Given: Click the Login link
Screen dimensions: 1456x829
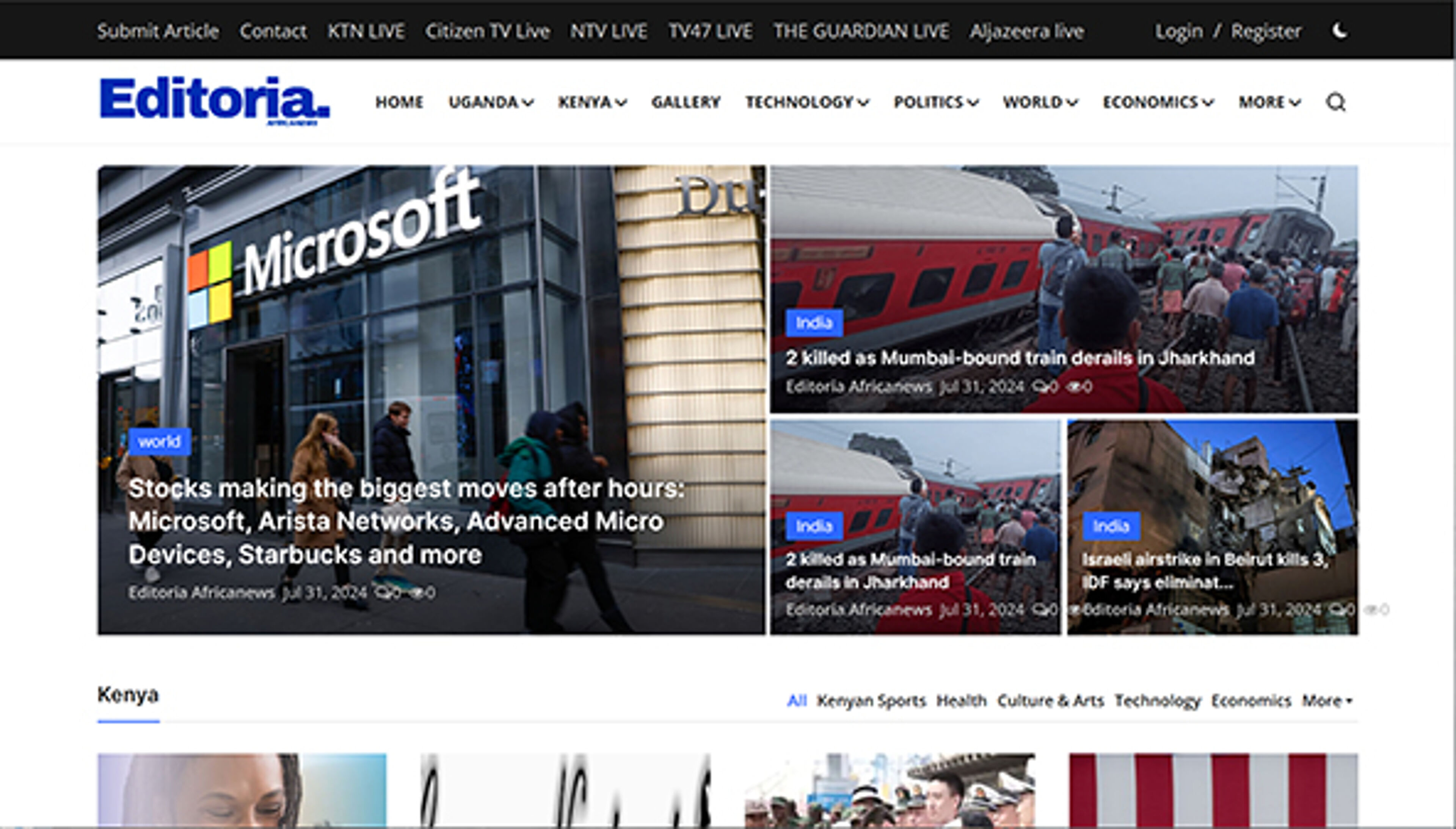Looking at the screenshot, I should click(1178, 31).
